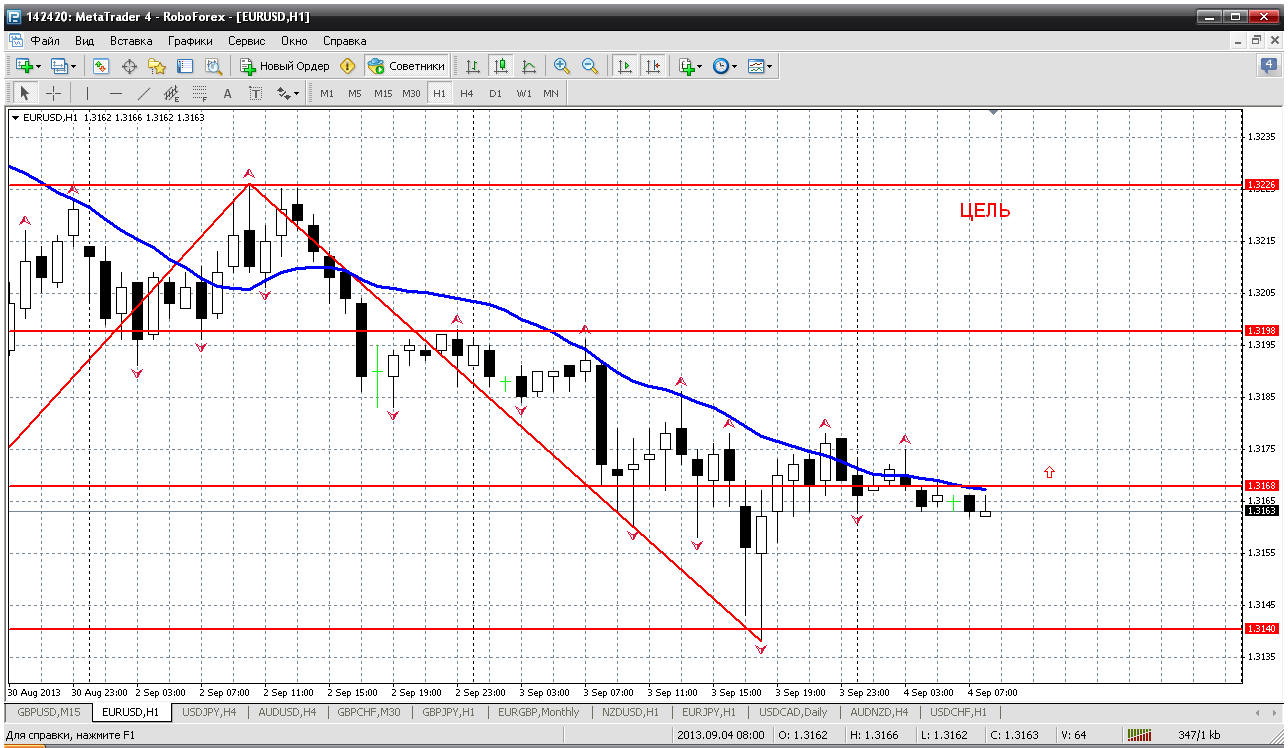This screenshot has height=748, width=1288.
Task: Toggle chart auto scroll
Action: (625, 66)
